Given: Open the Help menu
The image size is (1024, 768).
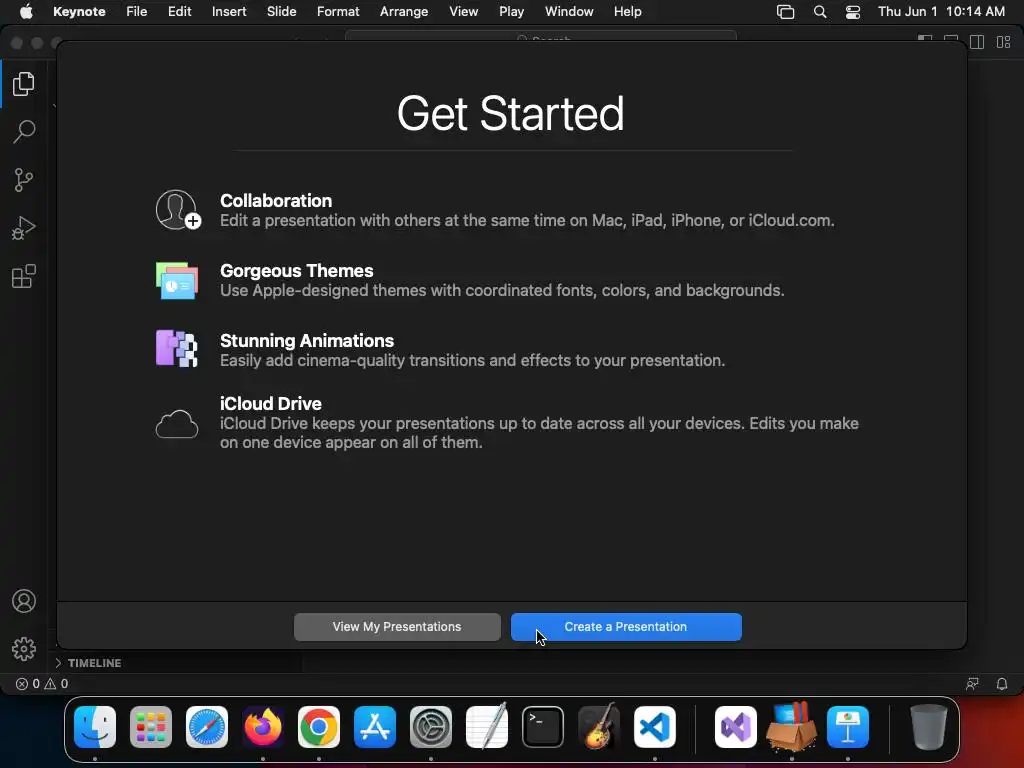Looking at the screenshot, I should tap(628, 12).
